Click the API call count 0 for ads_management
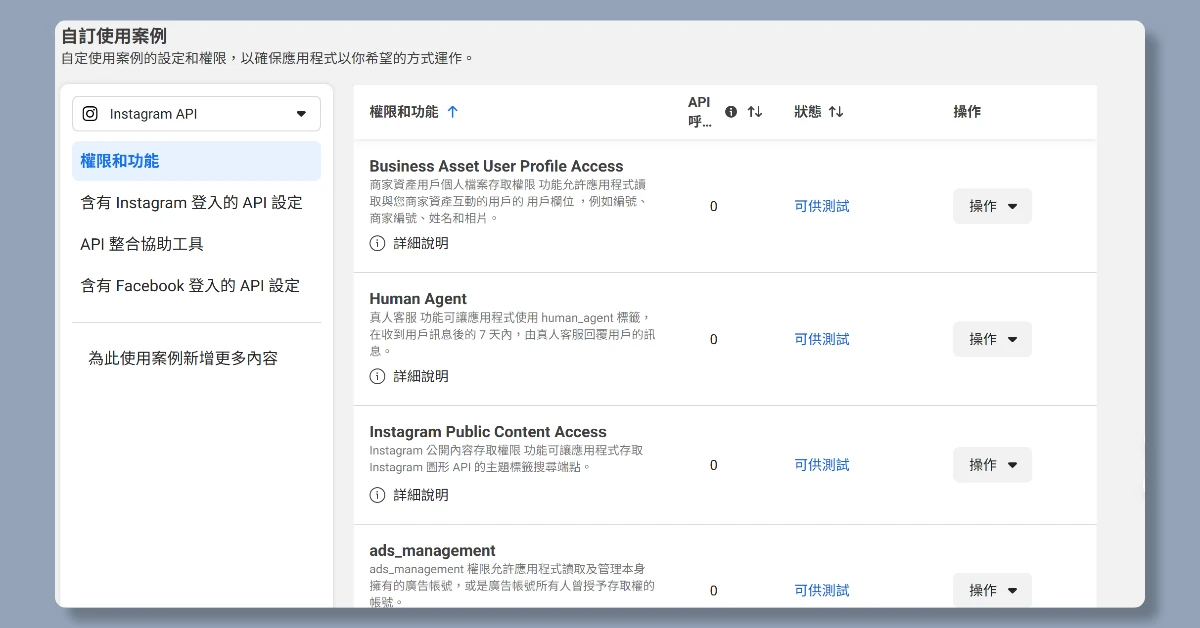The width and height of the screenshot is (1200, 628). coord(714,591)
